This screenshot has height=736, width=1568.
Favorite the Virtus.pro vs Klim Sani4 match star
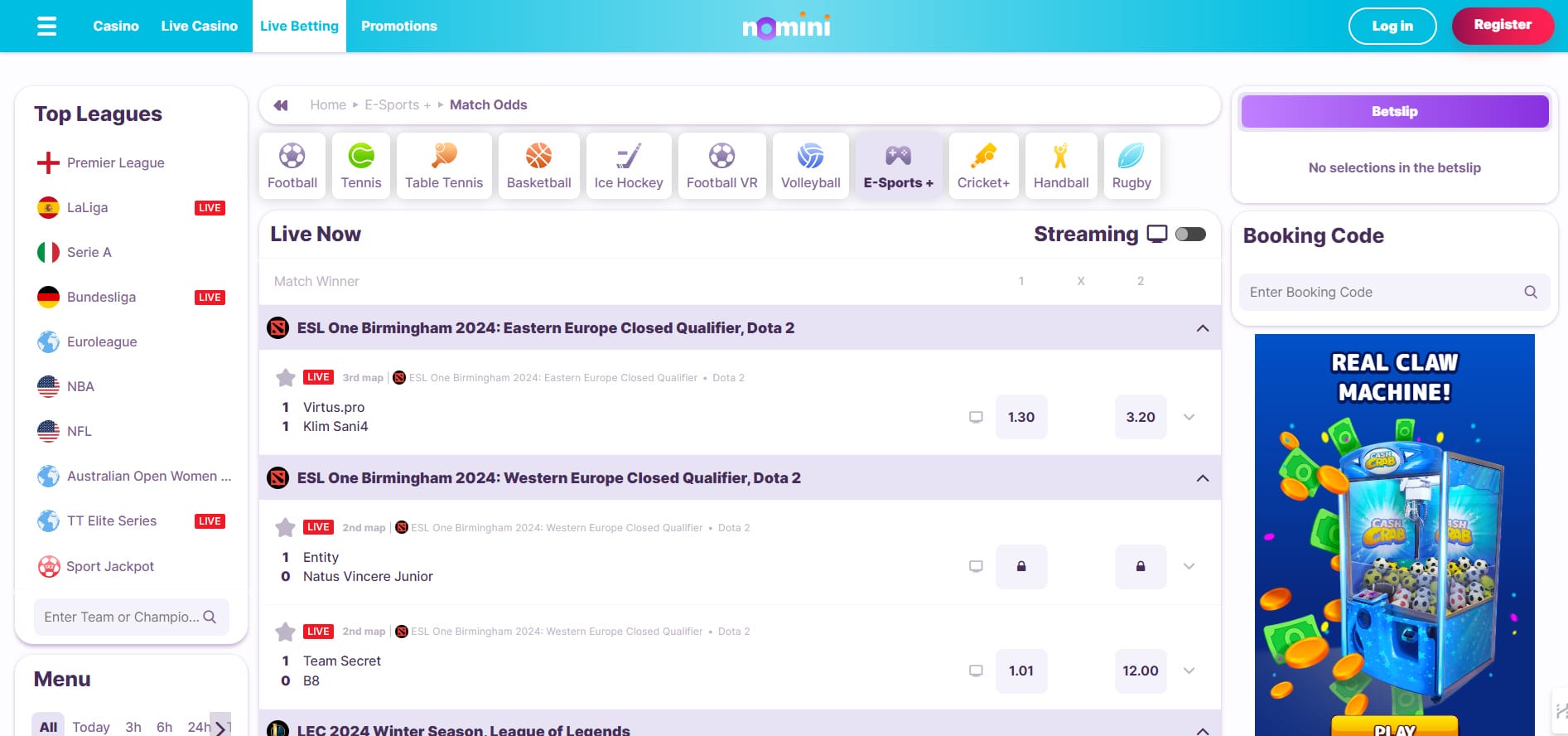click(286, 378)
